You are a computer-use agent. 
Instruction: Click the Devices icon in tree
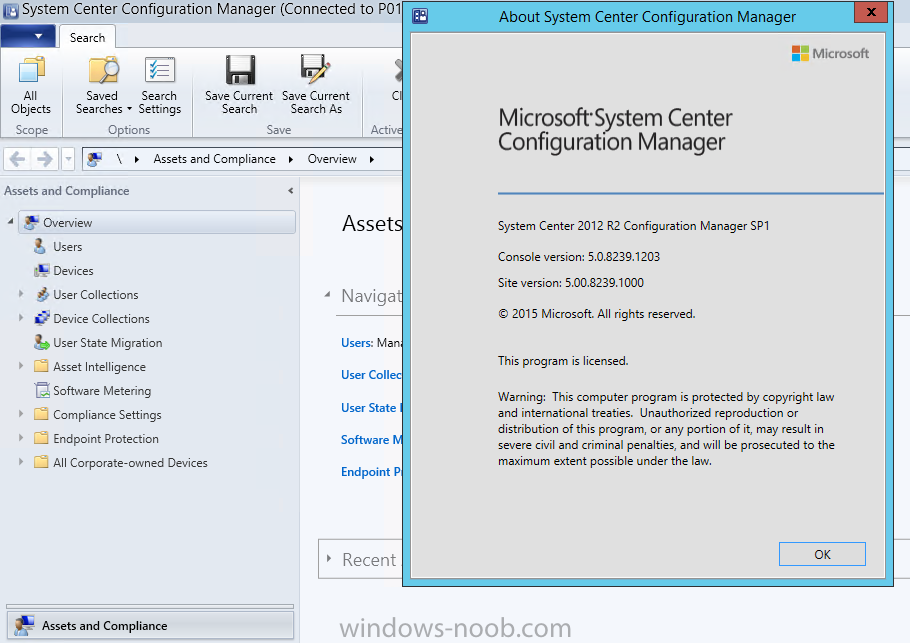click(x=41, y=270)
